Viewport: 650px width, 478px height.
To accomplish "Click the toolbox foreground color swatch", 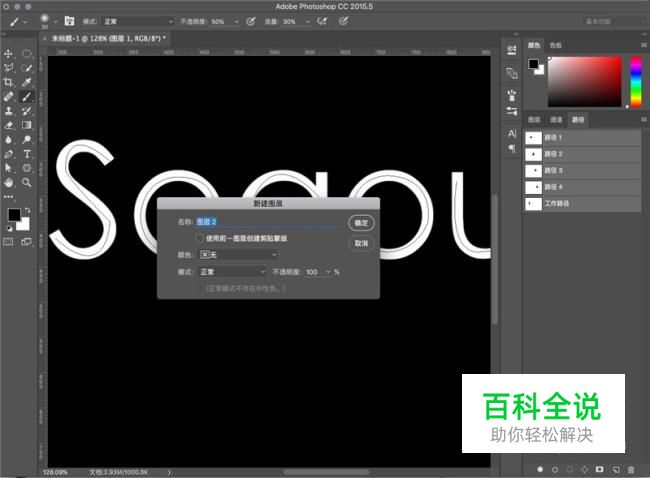I will [14, 214].
